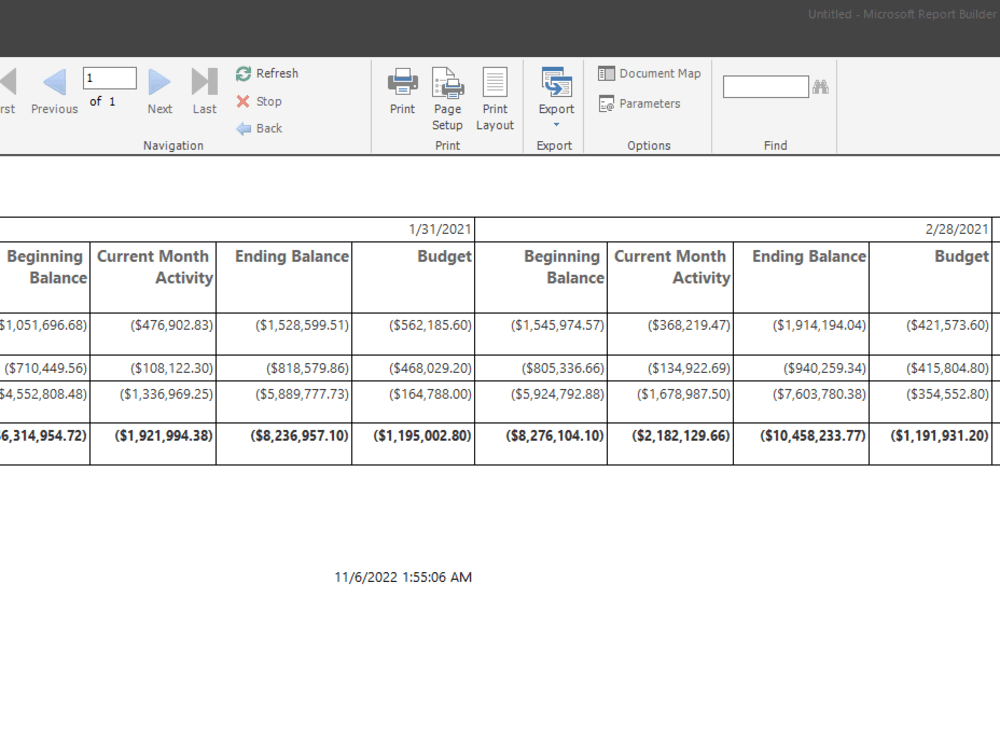The width and height of the screenshot is (1000, 750).
Task: Click the Refresh icon to reload the report
Action: pos(242,73)
